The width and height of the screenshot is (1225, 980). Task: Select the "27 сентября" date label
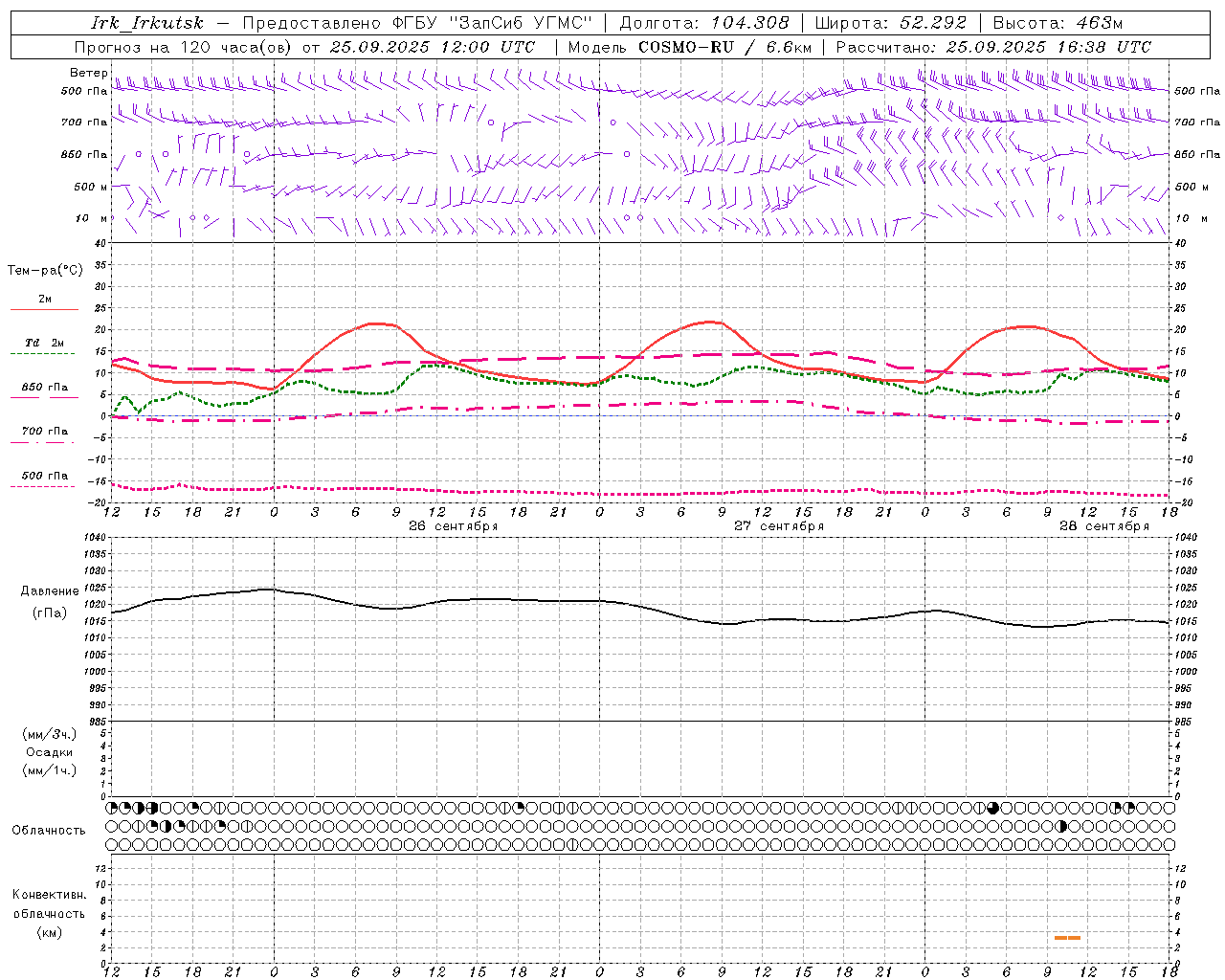[x=779, y=526]
